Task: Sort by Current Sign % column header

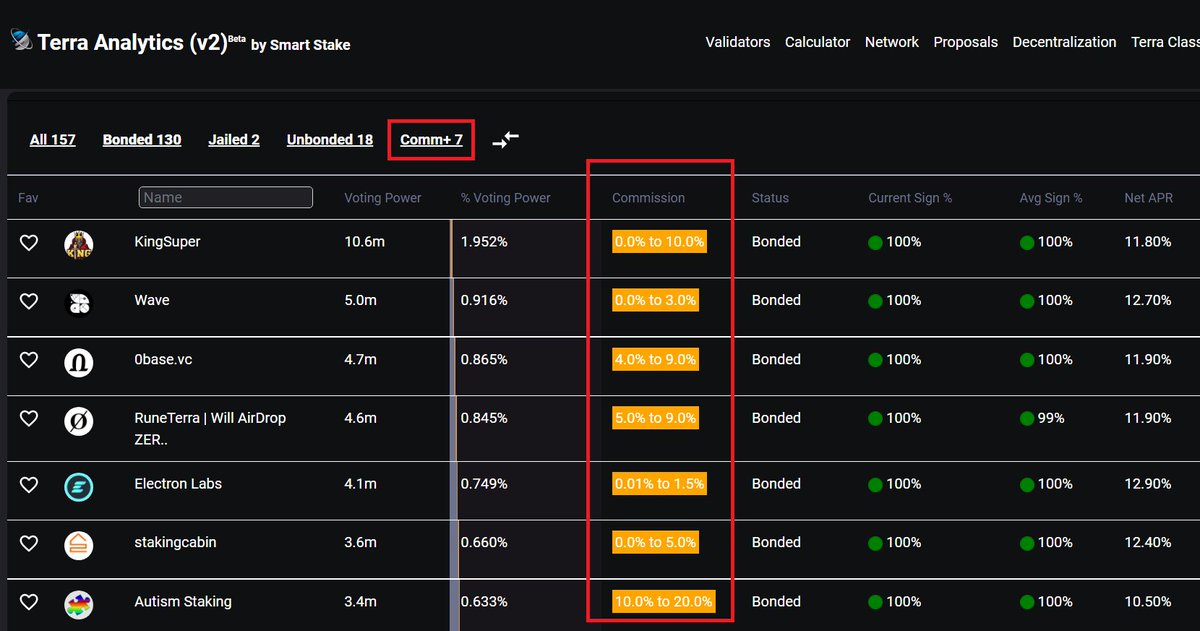Action: click(910, 198)
